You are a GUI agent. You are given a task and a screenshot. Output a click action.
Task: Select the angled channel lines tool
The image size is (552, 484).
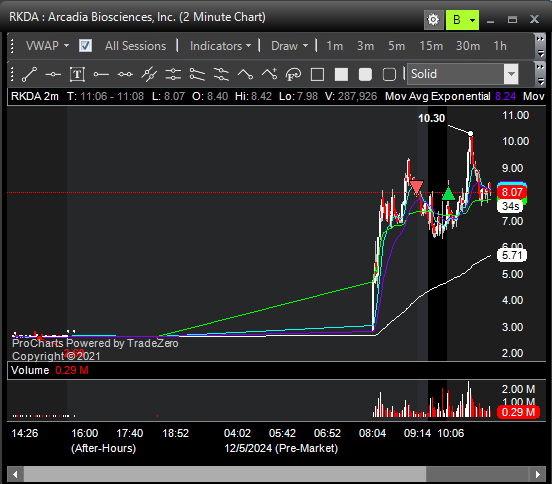click(x=197, y=74)
